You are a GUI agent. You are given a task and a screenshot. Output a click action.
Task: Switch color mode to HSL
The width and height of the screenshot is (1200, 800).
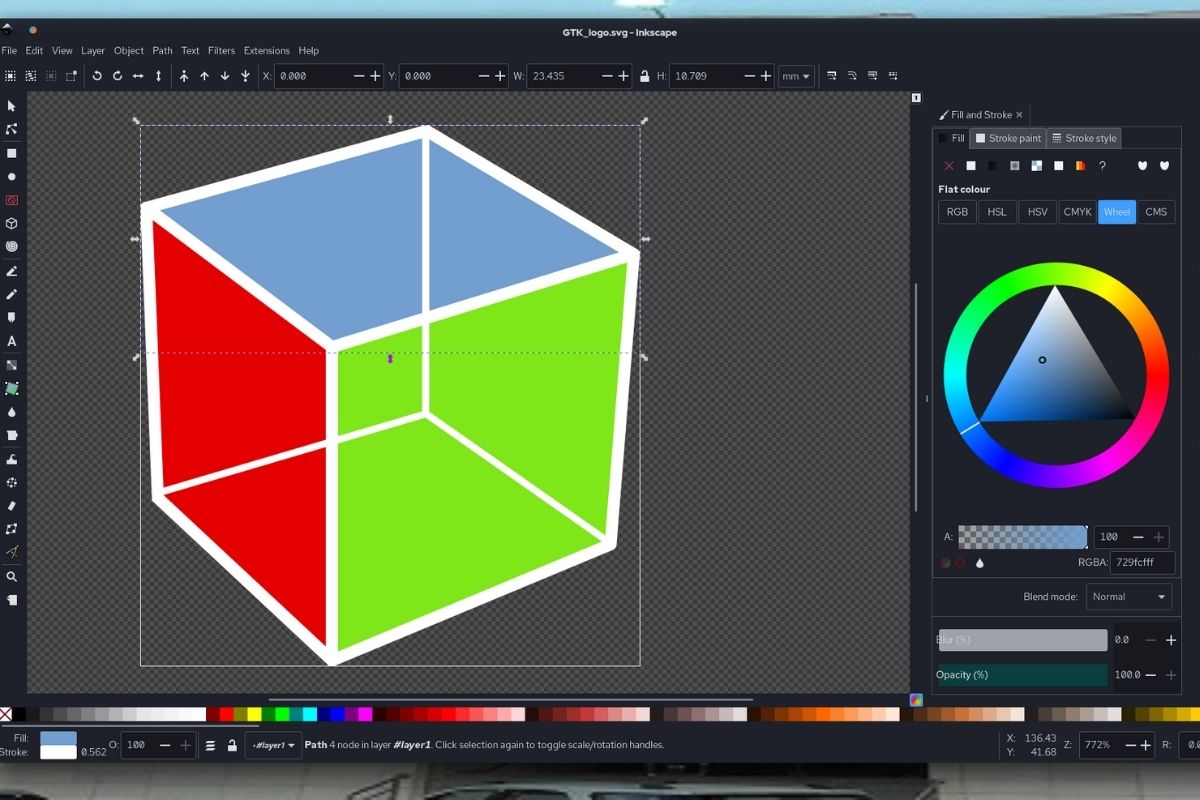point(996,211)
